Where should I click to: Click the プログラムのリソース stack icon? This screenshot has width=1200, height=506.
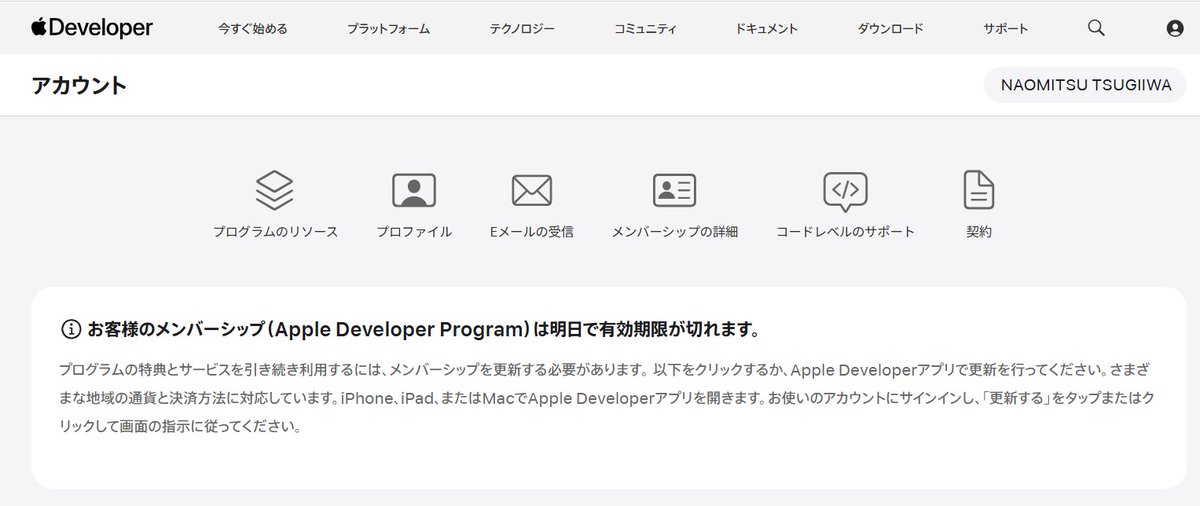point(275,189)
